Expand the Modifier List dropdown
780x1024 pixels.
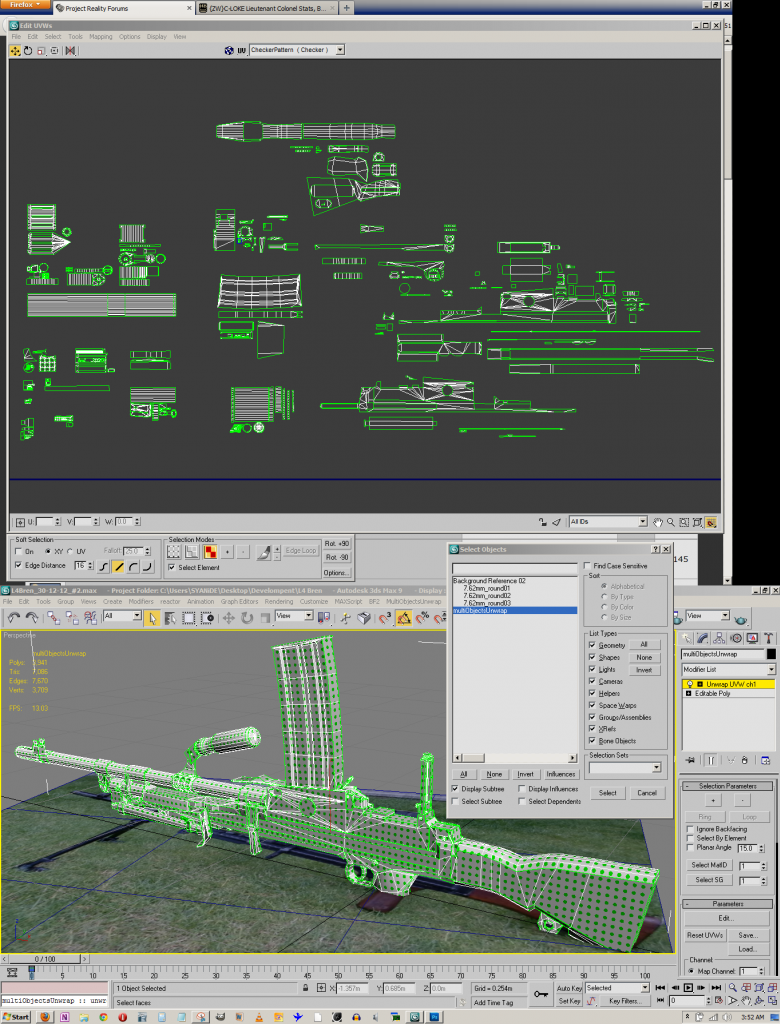tap(771, 669)
